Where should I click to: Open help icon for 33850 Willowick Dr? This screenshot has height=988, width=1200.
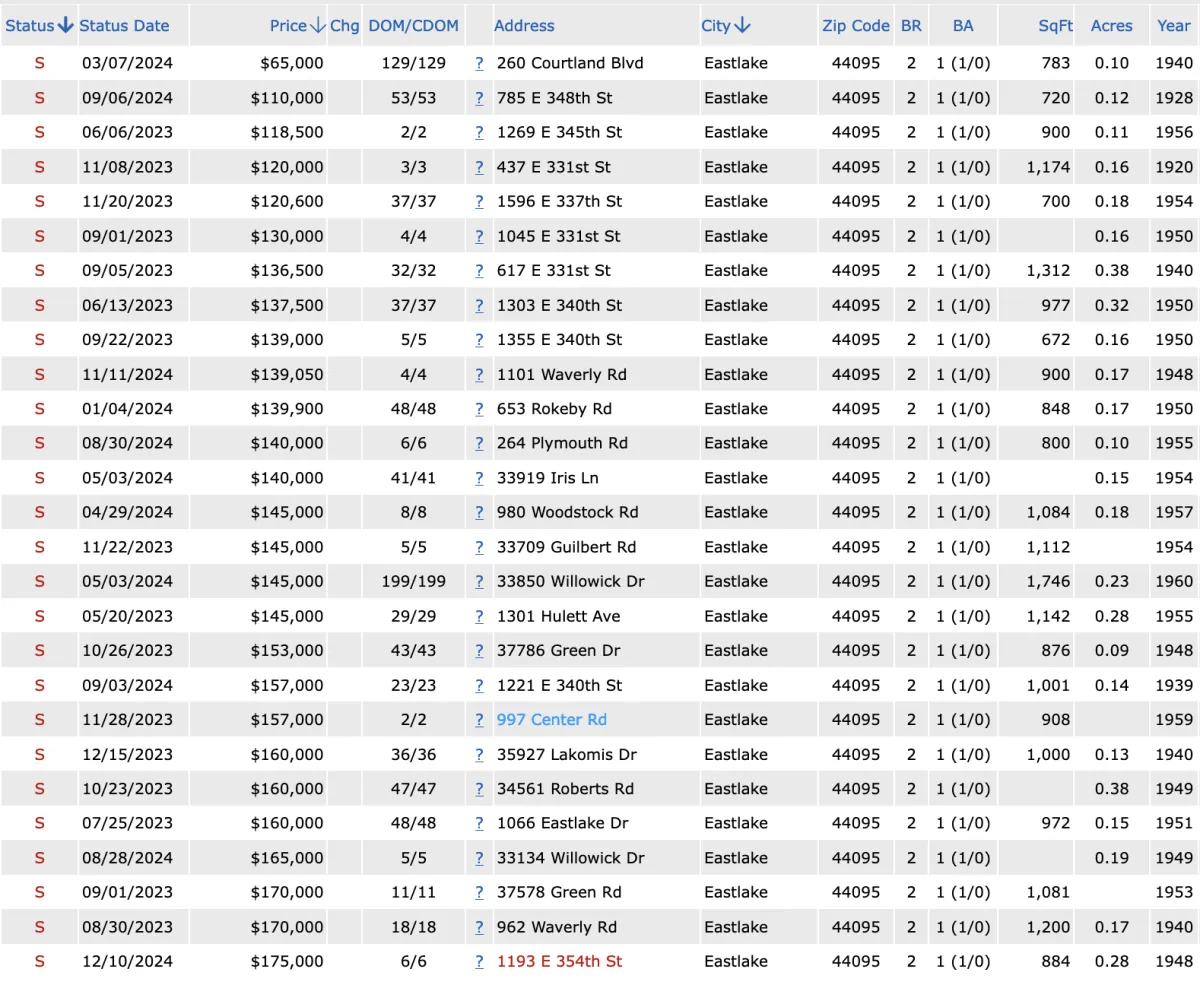479,581
